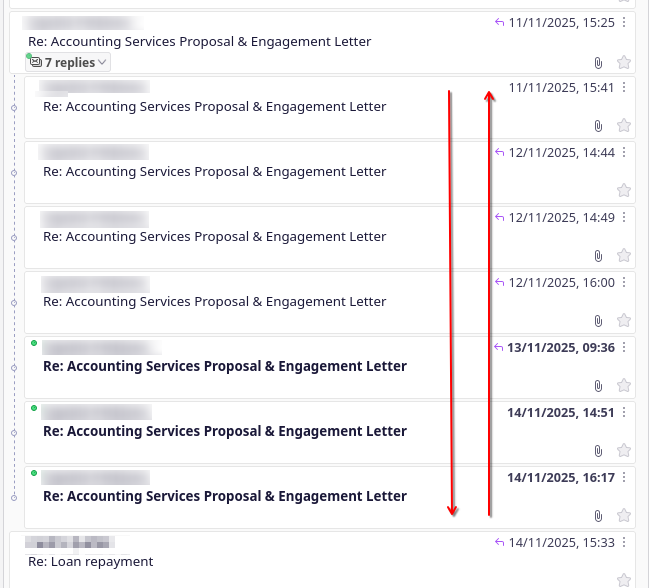The height and width of the screenshot is (588, 666).
Task: Click the paperclip on the 14/11/2025 14:51 message
Action: coord(598,451)
